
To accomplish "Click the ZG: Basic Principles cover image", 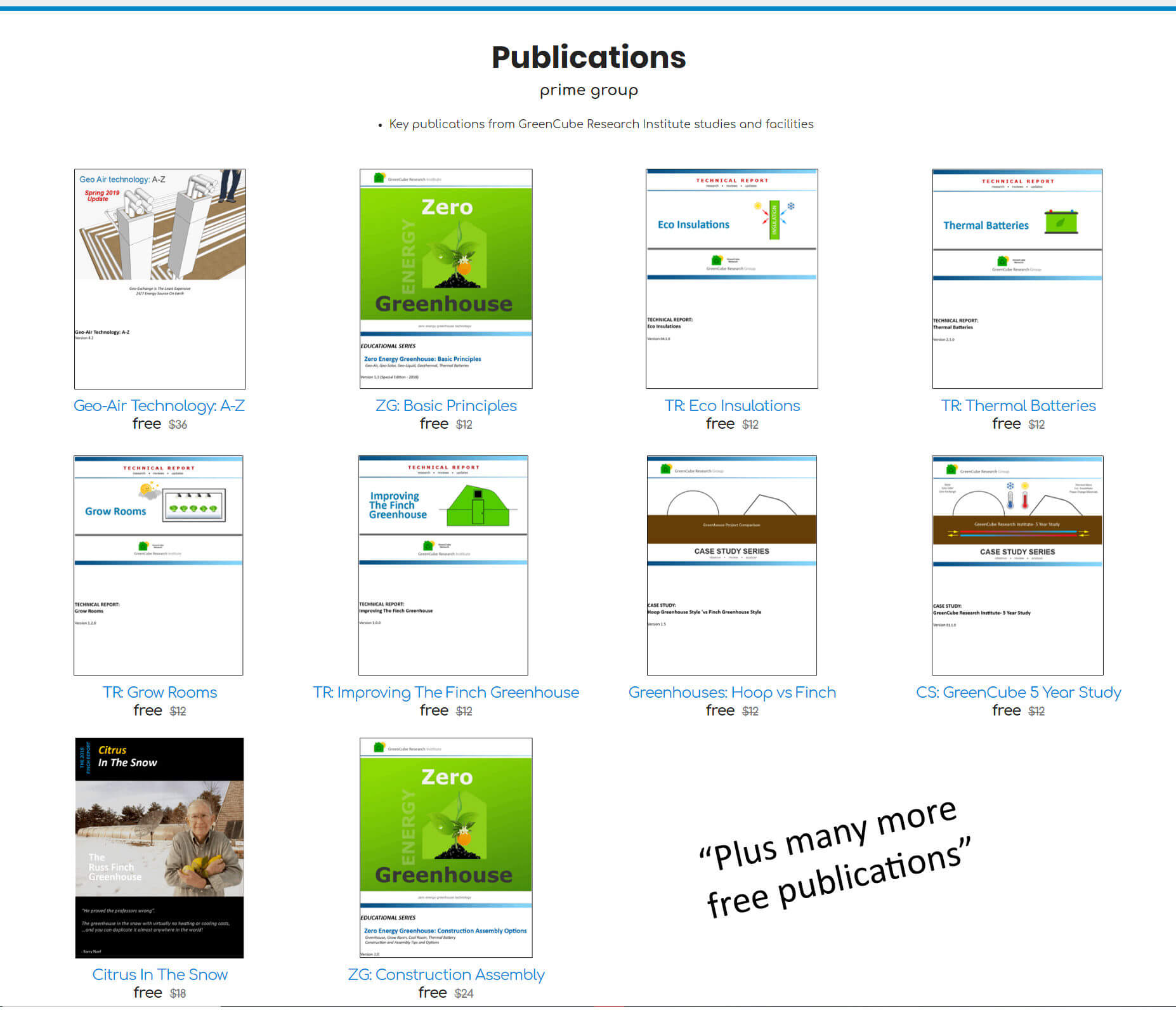I will pyautogui.click(x=446, y=278).
